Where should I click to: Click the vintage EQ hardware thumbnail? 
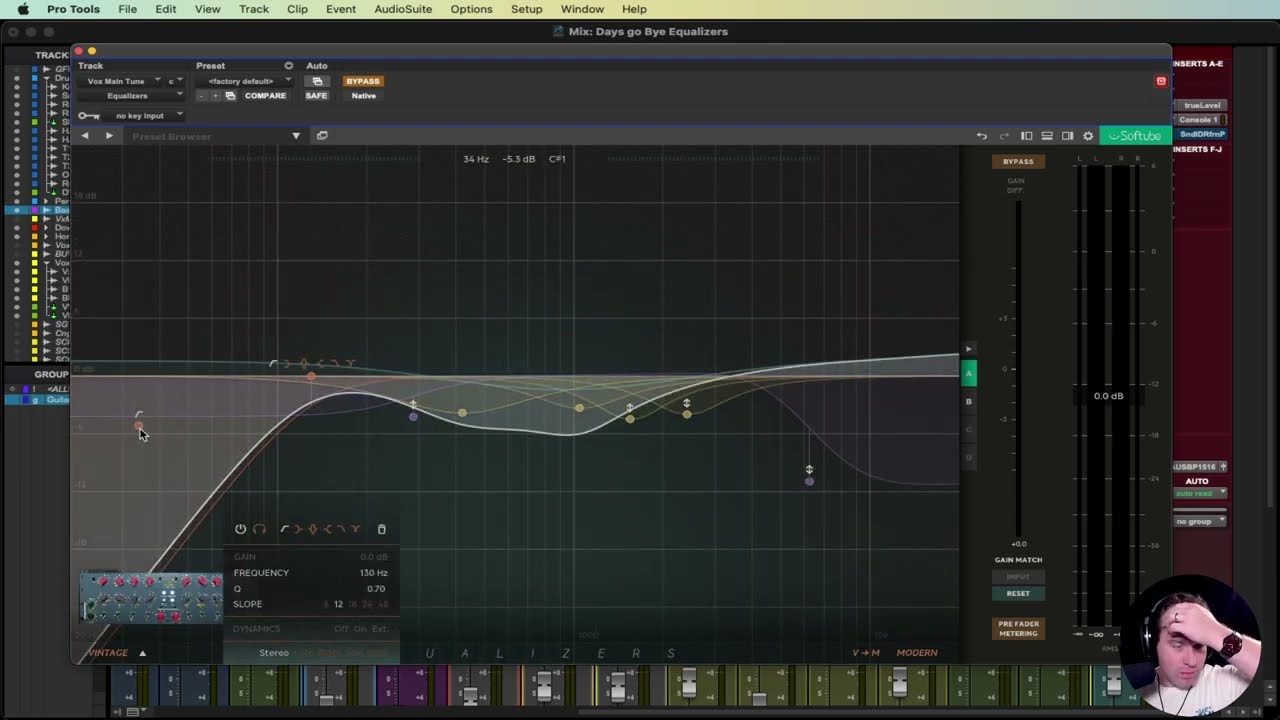point(151,597)
